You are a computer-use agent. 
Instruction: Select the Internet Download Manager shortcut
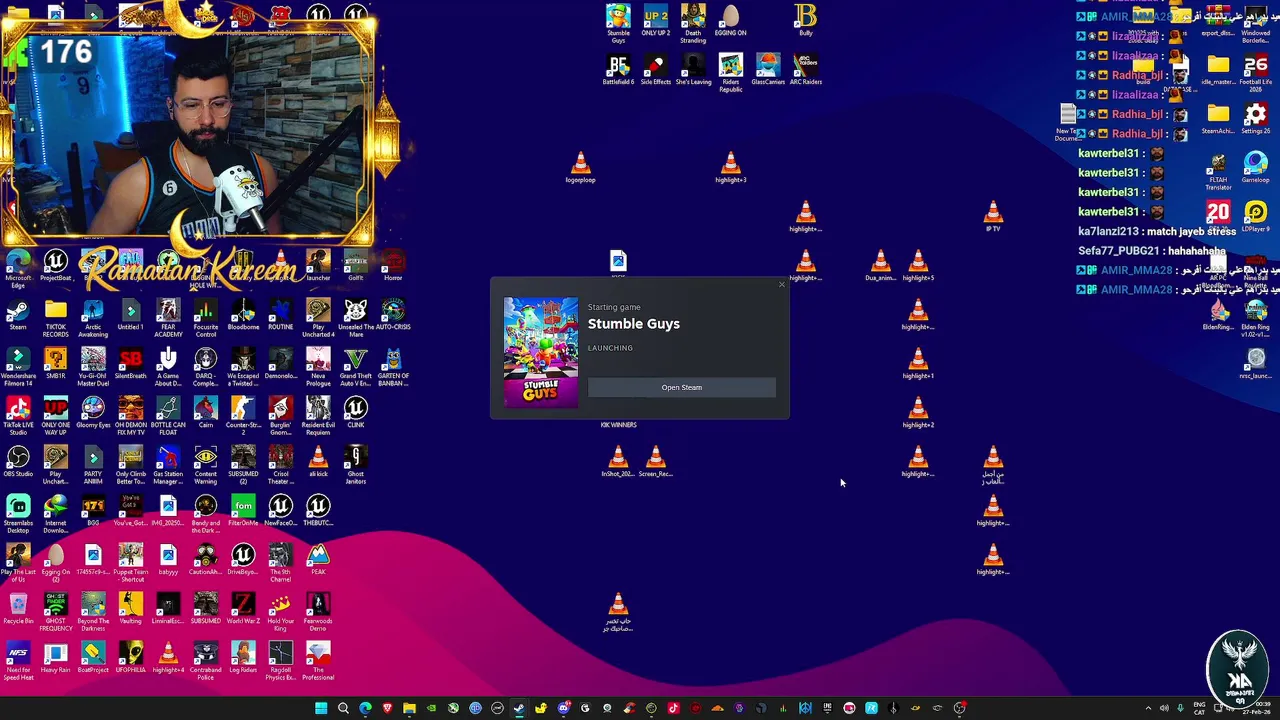(x=55, y=514)
